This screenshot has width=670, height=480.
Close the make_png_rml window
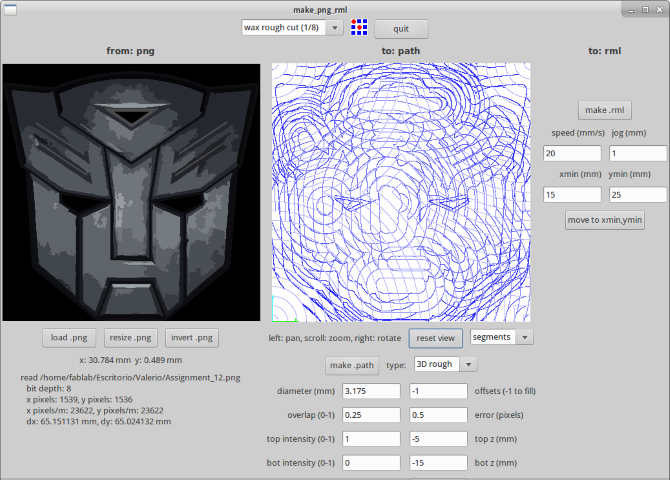click(659, 9)
